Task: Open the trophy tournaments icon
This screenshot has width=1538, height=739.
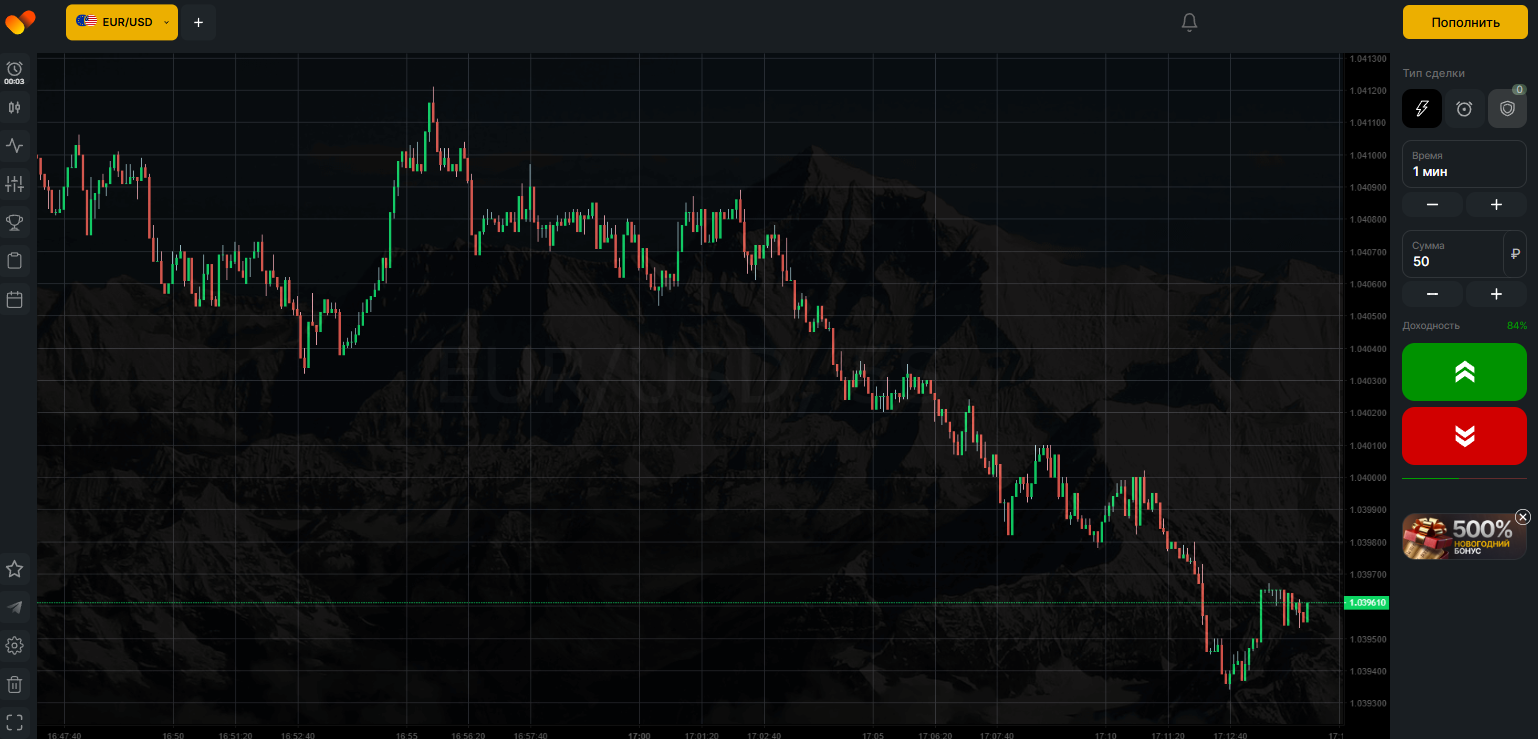Action: click(14, 222)
